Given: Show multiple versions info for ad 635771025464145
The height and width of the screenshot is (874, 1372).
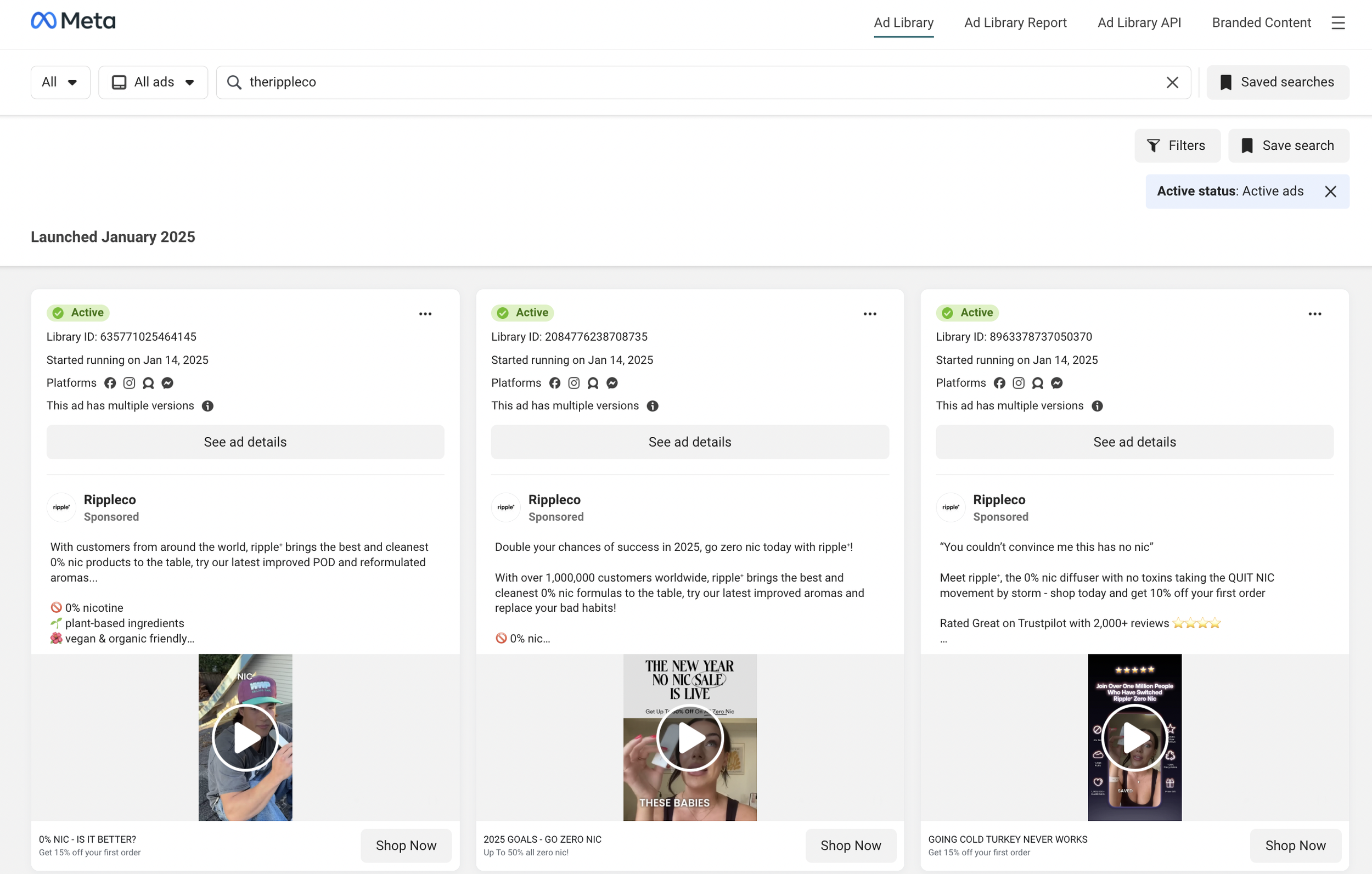Looking at the screenshot, I should (x=208, y=406).
